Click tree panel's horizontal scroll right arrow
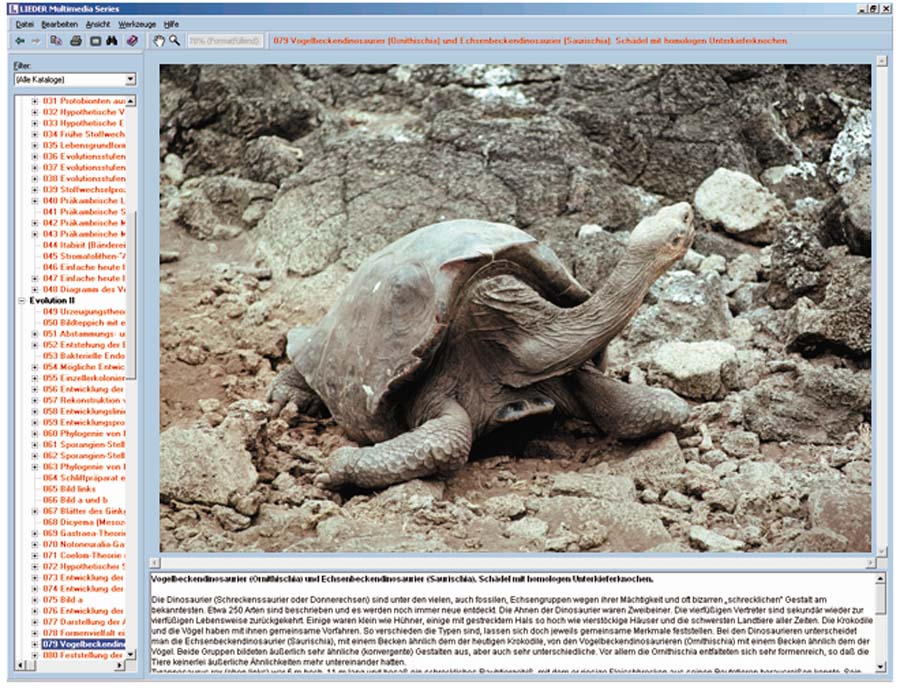 point(120,664)
